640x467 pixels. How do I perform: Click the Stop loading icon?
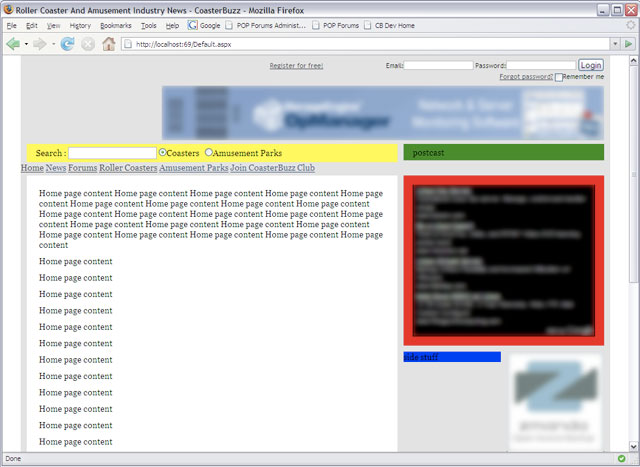click(88, 44)
